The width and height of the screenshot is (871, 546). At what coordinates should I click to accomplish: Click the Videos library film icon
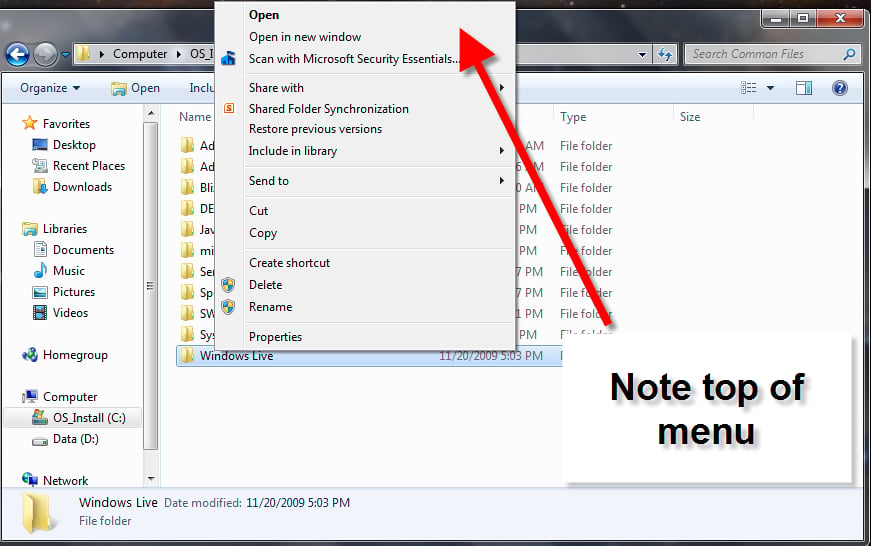click(x=40, y=313)
